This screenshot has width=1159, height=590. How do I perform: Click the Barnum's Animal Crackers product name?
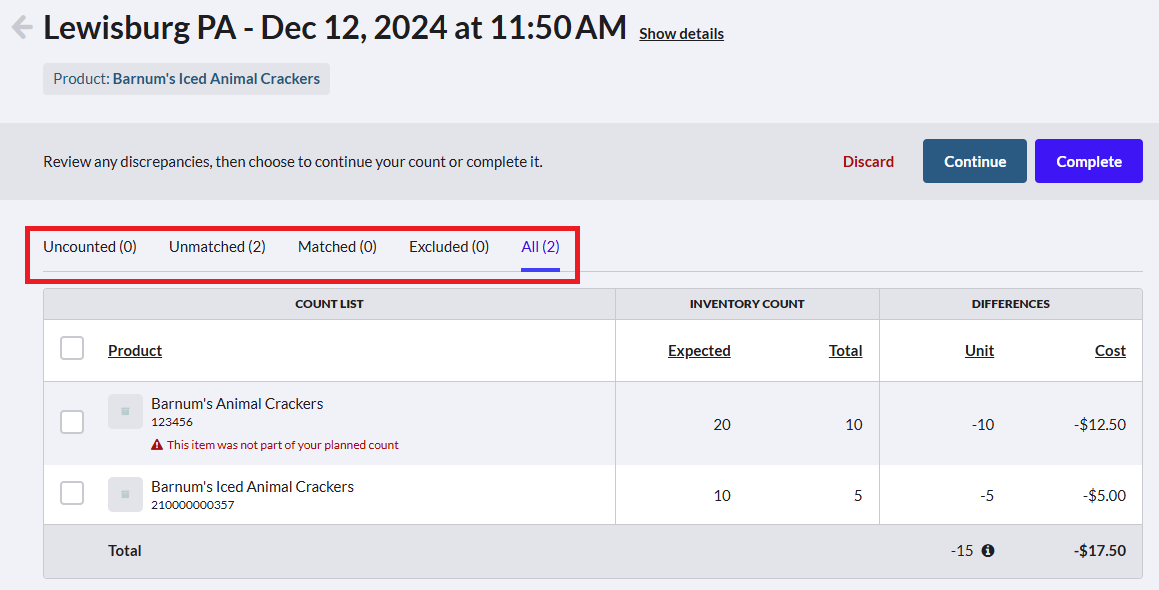237,404
